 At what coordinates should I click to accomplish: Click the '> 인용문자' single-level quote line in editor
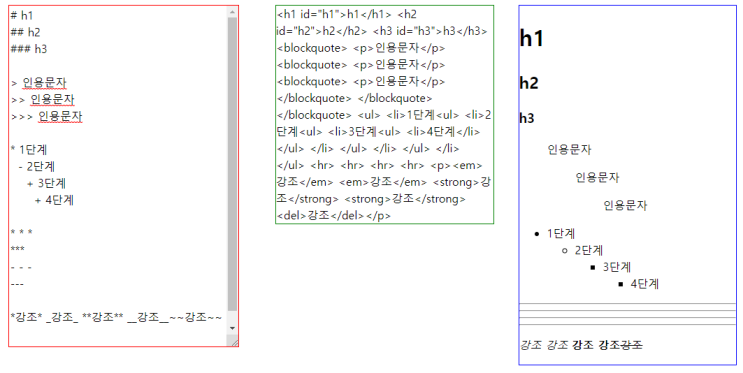[x=39, y=82]
